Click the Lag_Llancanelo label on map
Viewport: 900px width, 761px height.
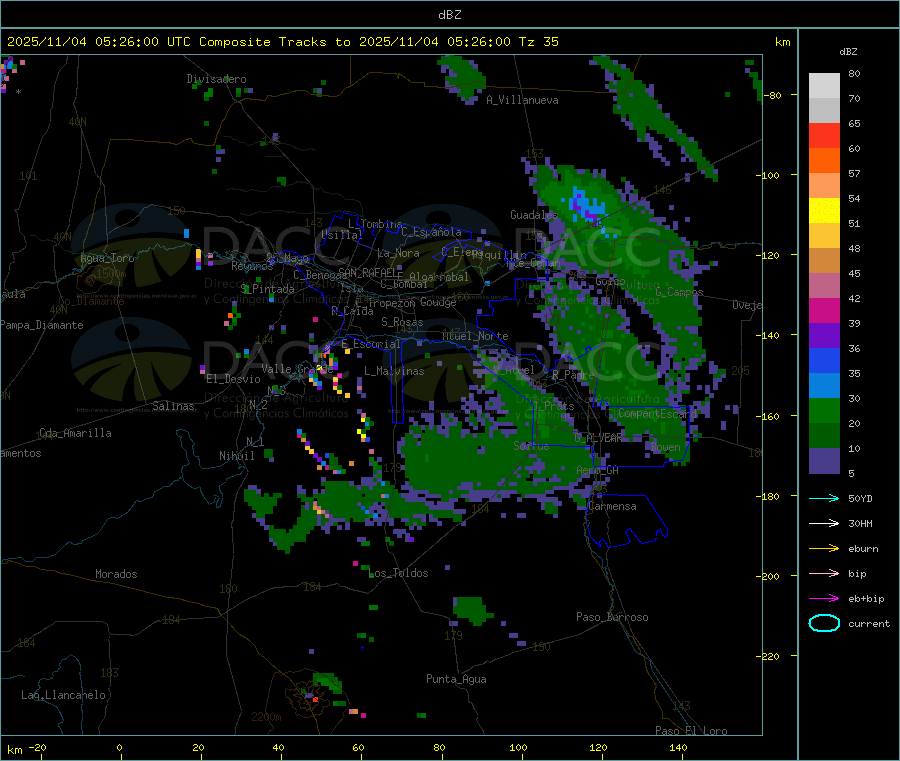point(64,694)
